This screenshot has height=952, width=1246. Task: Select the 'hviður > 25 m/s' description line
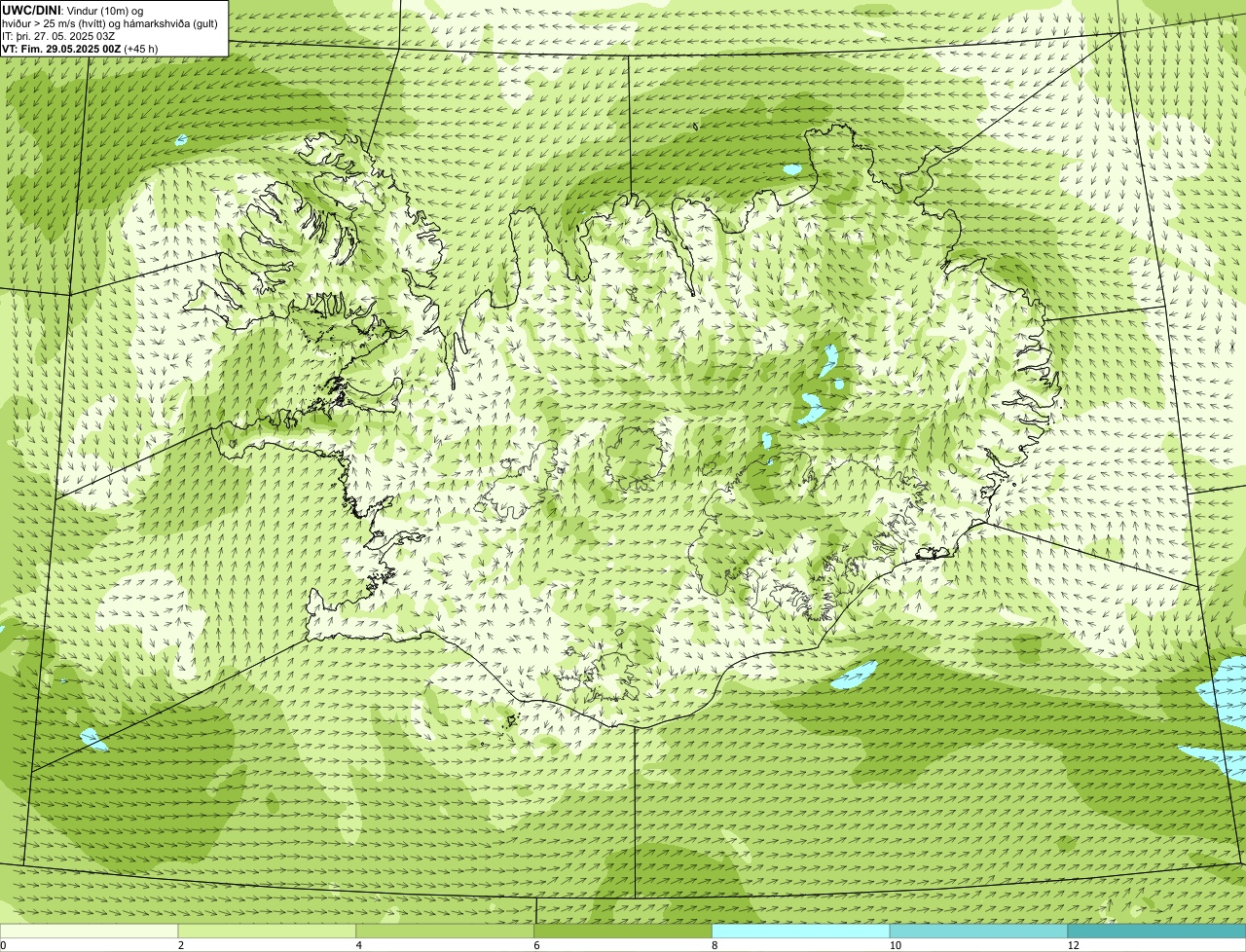click(110, 22)
